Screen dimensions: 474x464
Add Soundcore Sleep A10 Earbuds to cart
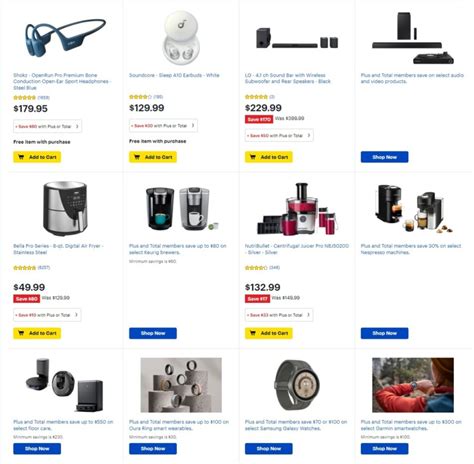coord(153,157)
